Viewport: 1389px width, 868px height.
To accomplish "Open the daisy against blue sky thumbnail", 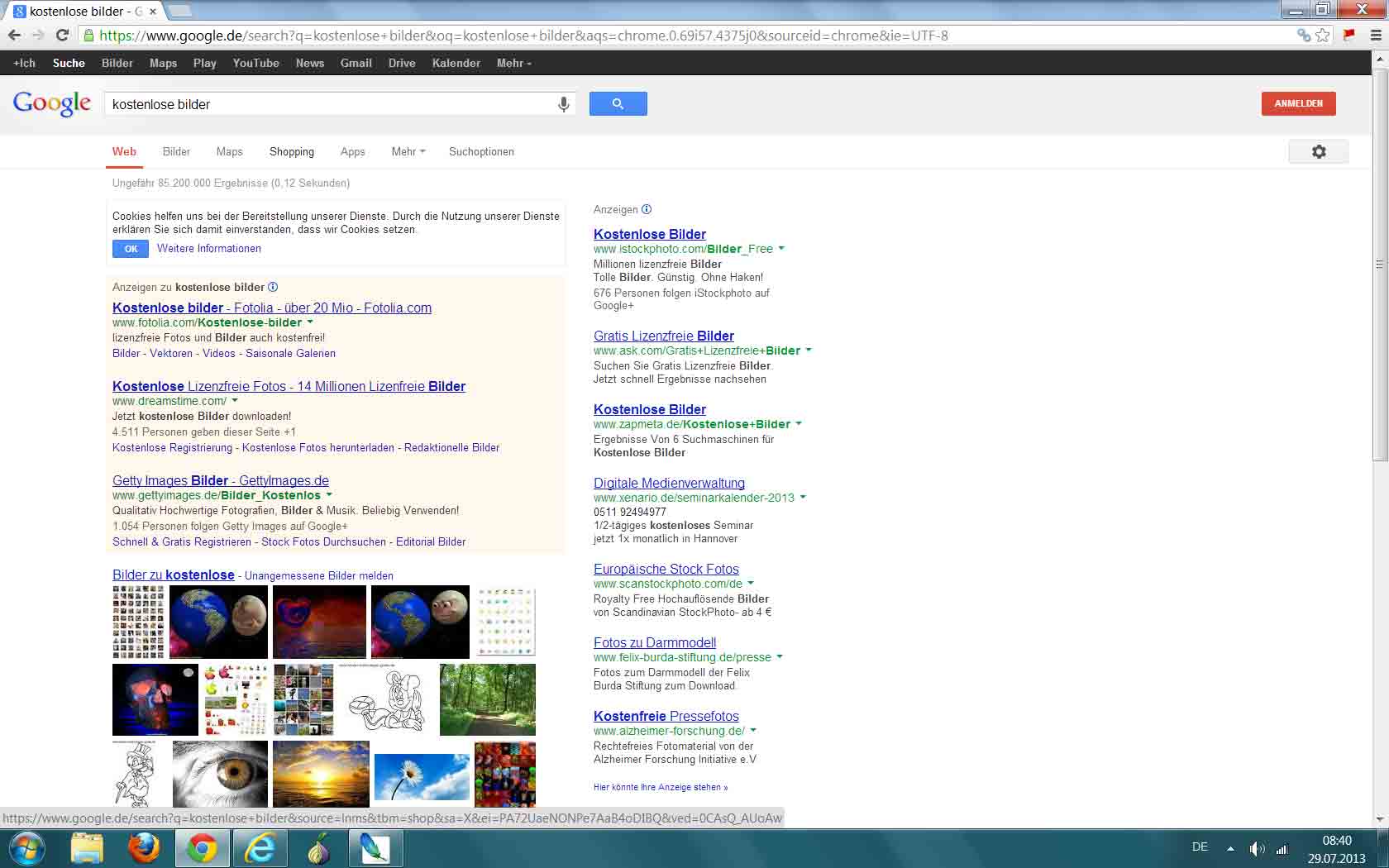I will pyautogui.click(x=422, y=777).
